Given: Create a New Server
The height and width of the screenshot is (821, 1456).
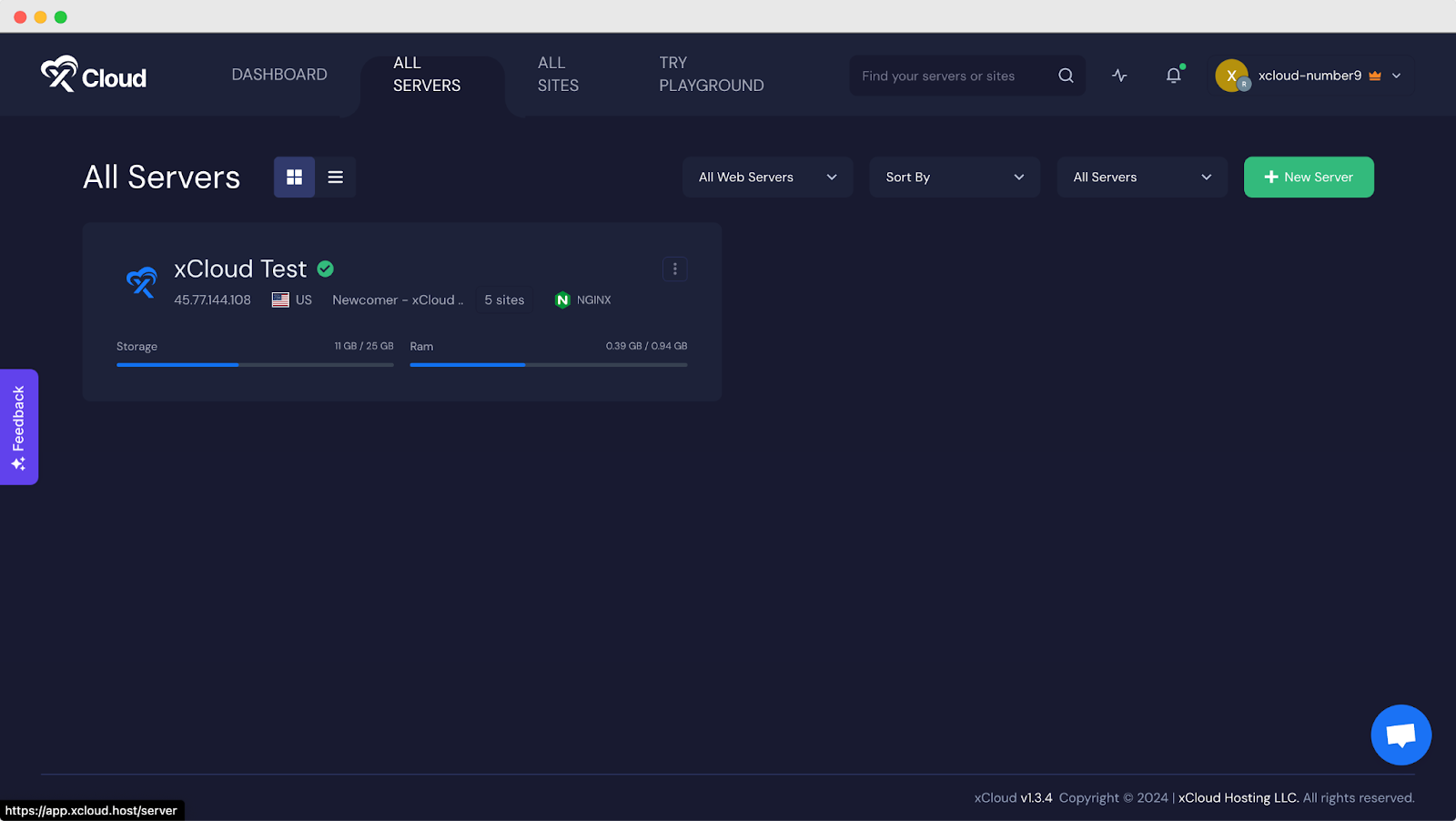Looking at the screenshot, I should pyautogui.click(x=1308, y=177).
